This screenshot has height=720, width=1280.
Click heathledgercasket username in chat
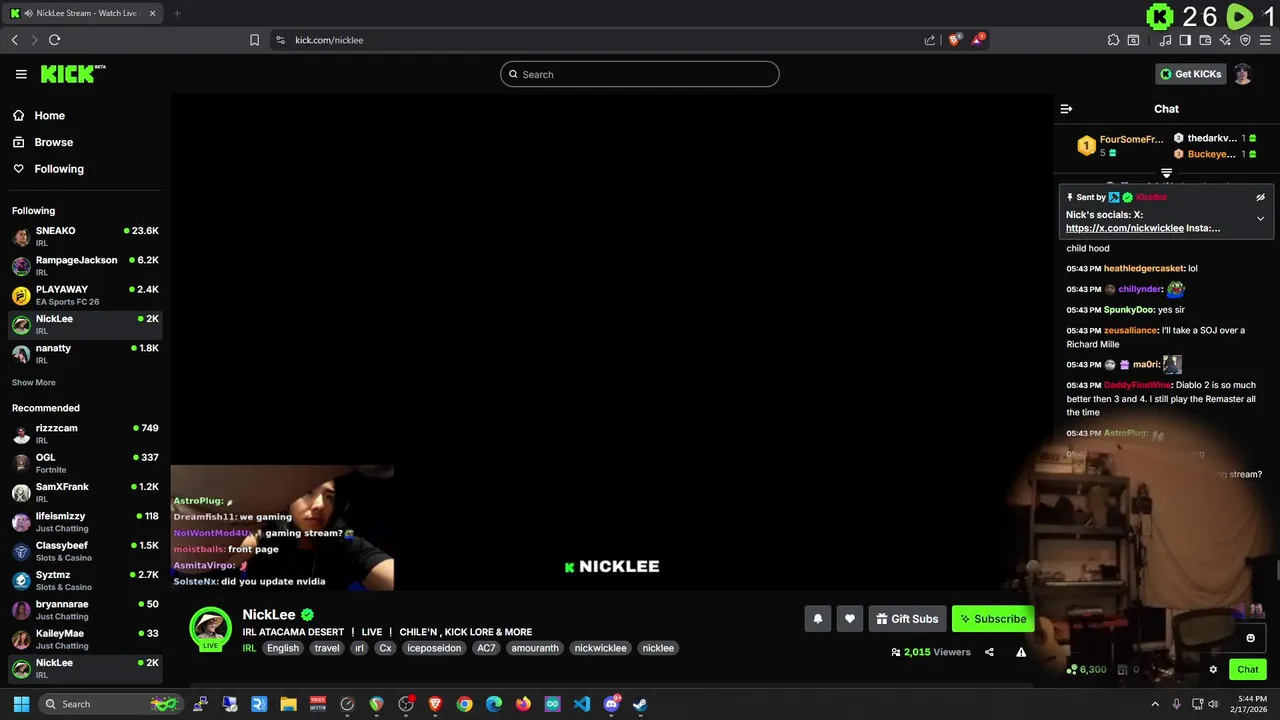point(1144,269)
